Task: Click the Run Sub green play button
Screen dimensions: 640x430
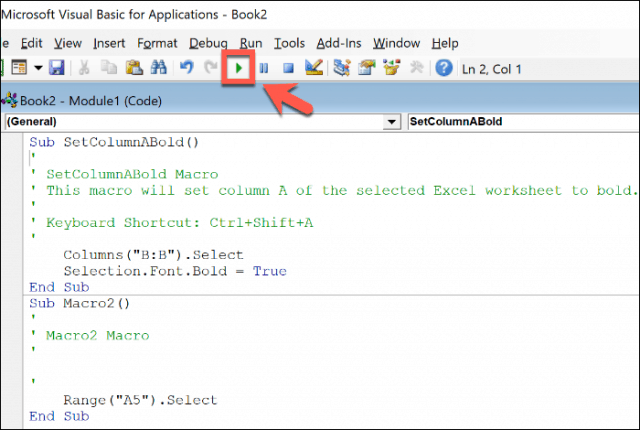Action: [x=239, y=68]
